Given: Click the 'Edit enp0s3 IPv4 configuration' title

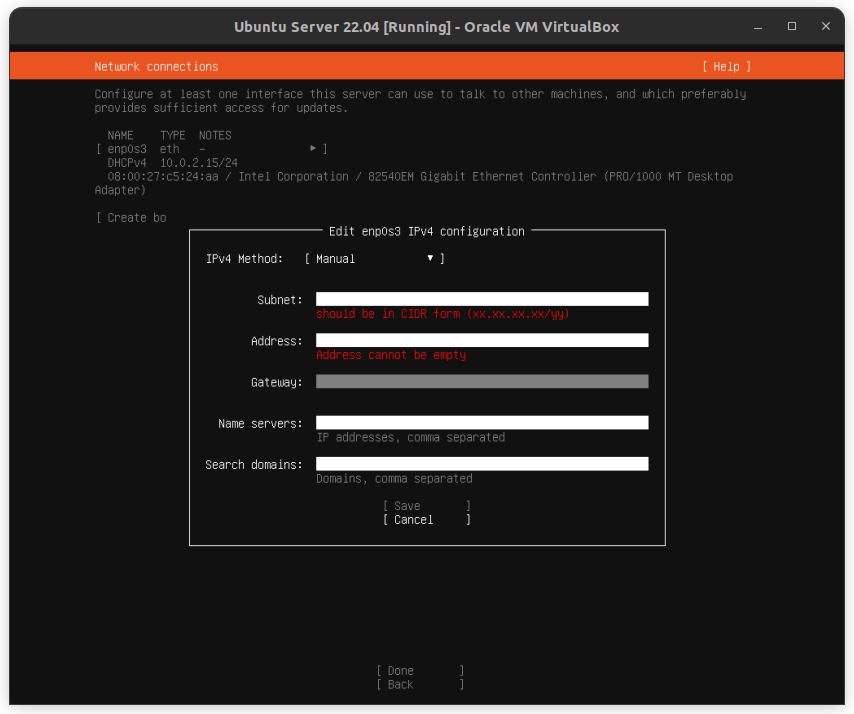Looking at the screenshot, I should click(426, 231).
